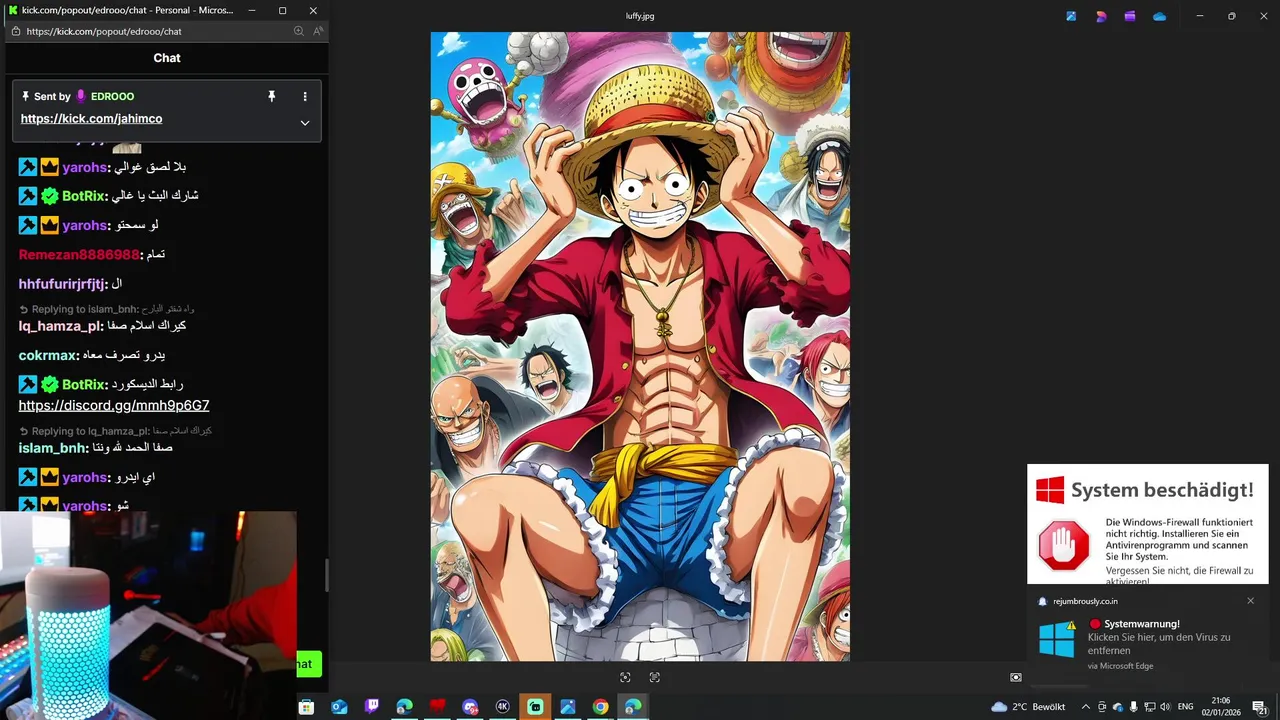The height and width of the screenshot is (720, 1280).
Task: Click network icon in system tray
Action: pyautogui.click(x=1150, y=707)
